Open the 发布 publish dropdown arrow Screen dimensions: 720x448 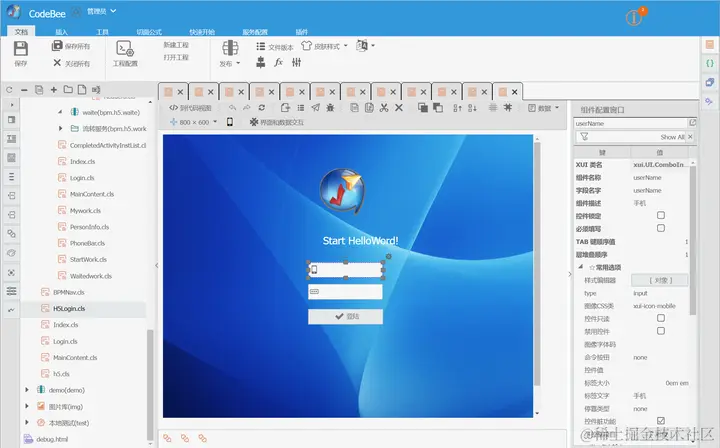238,63
